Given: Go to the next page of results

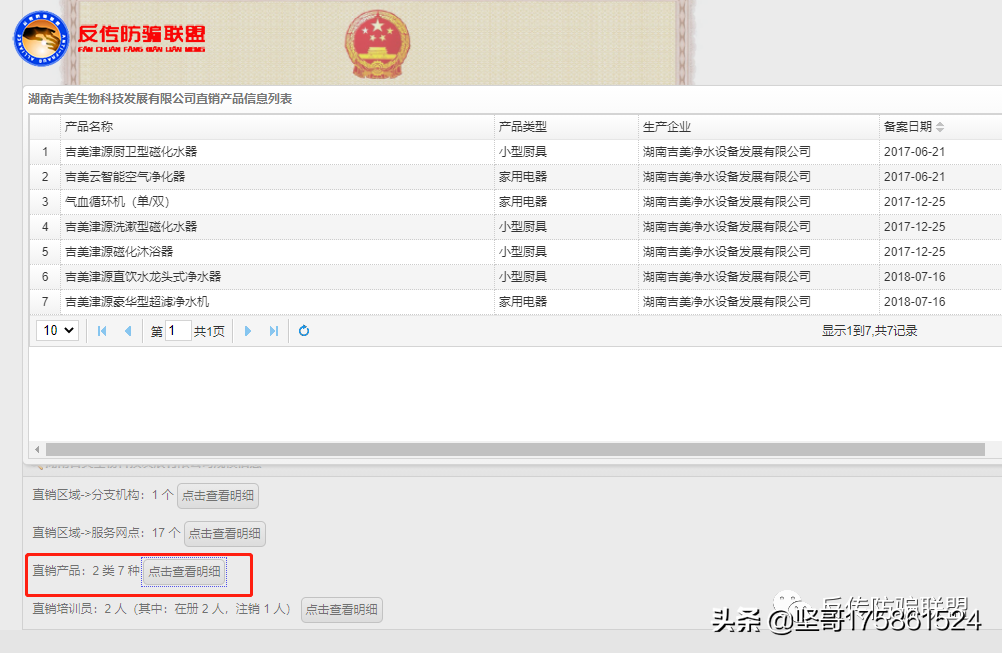Looking at the screenshot, I should click(248, 331).
